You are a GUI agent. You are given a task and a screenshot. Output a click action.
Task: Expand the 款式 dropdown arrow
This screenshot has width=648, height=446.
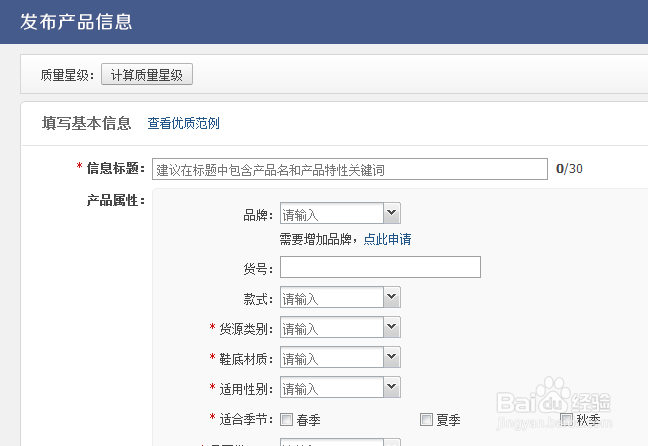pyautogui.click(x=392, y=297)
